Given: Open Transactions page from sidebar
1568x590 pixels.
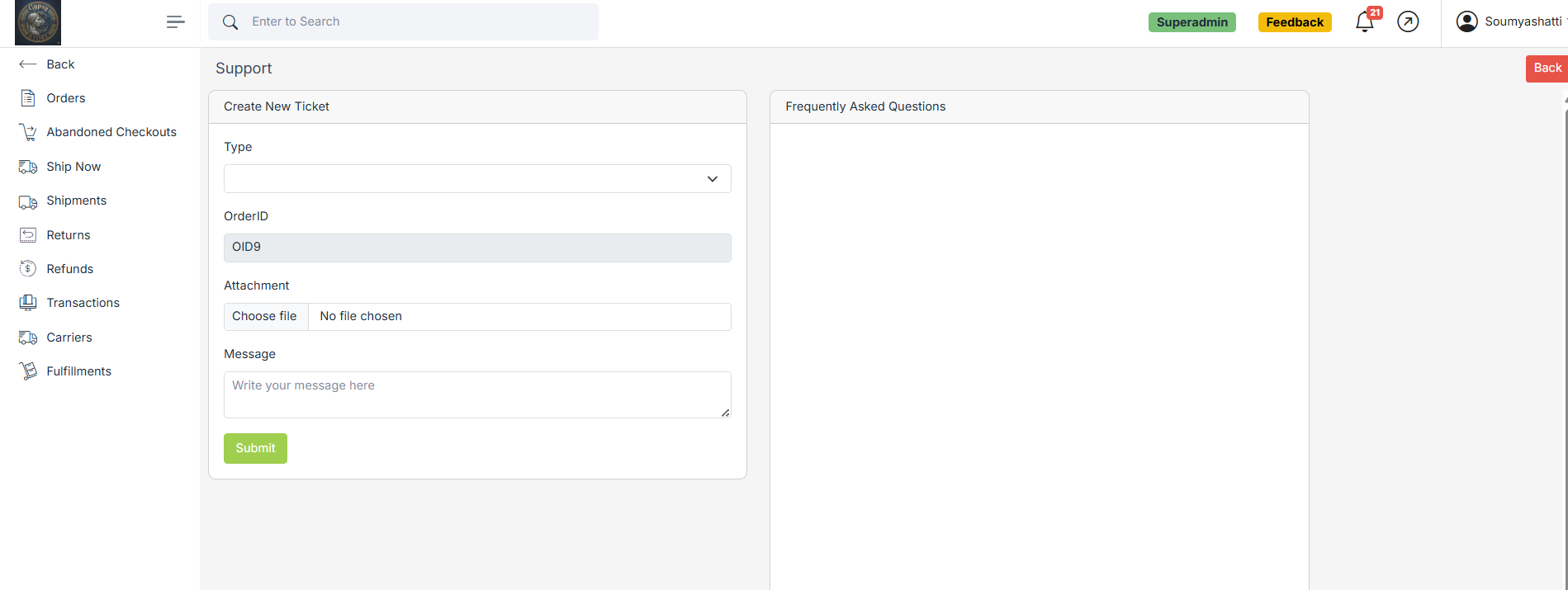Looking at the screenshot, I should pos(83,303).
